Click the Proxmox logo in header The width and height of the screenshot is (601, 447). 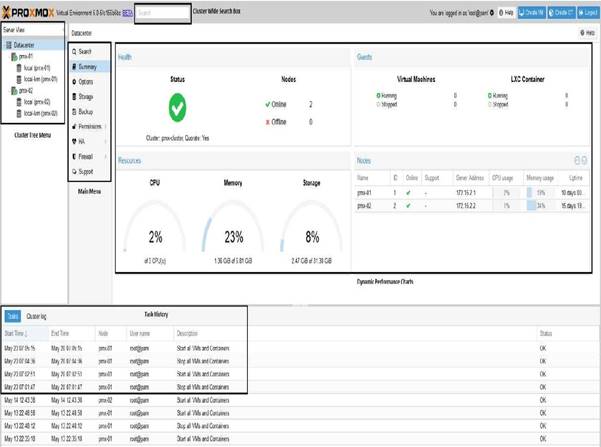pyautogui.click(x=28, y=13)
